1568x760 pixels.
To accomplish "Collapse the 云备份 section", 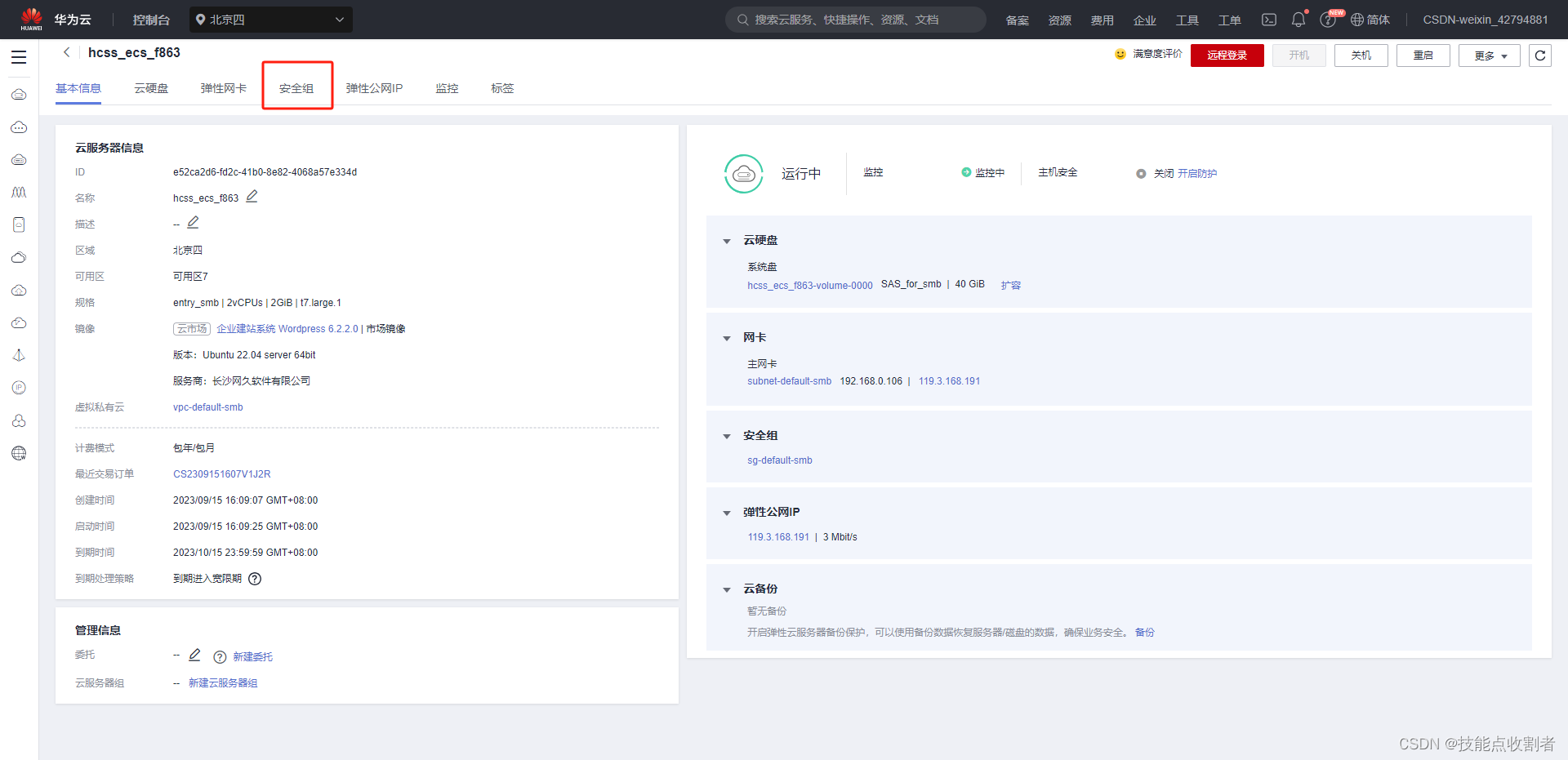I will [x=727, y=589].
